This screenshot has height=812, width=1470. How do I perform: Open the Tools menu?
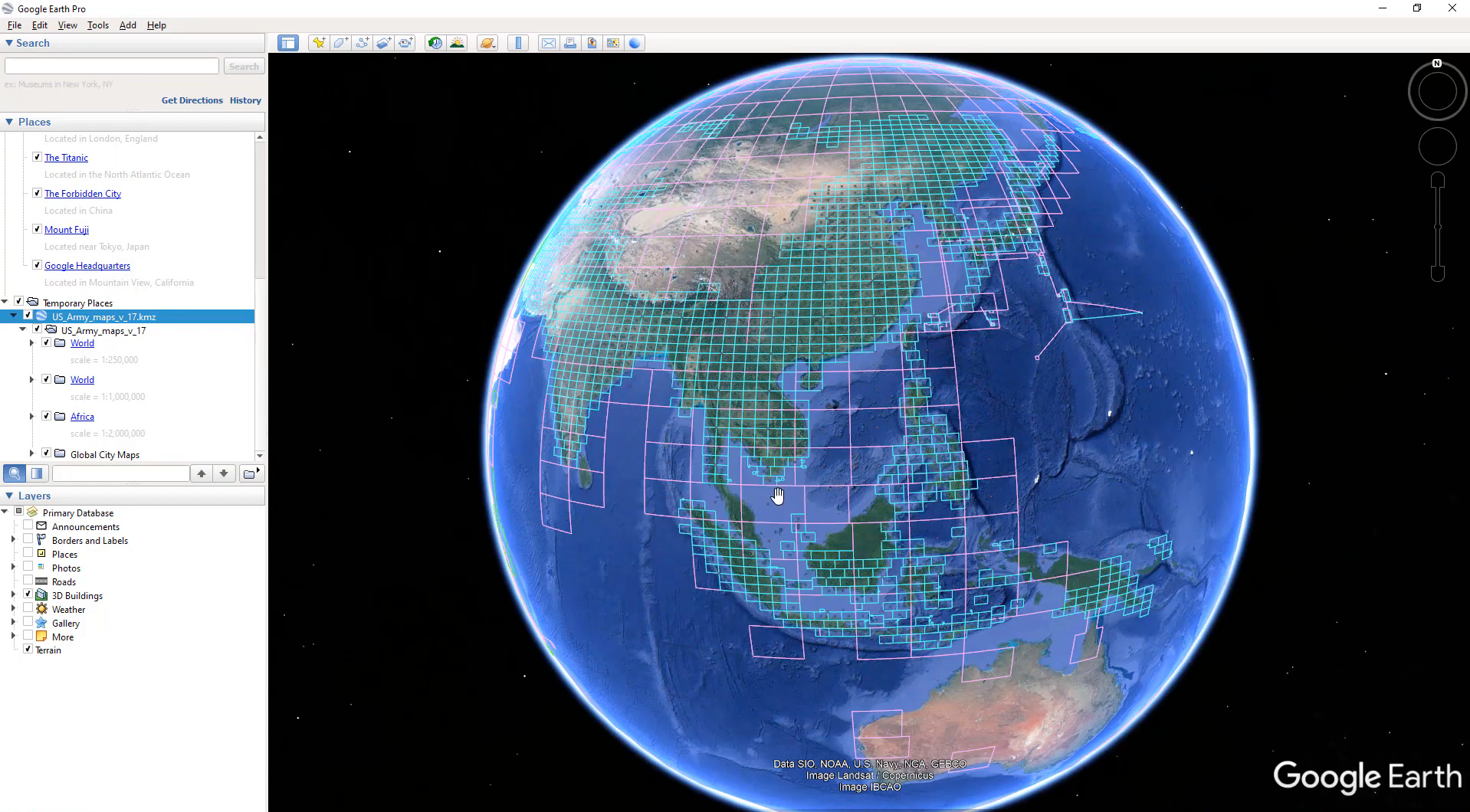tap(98, 25)
